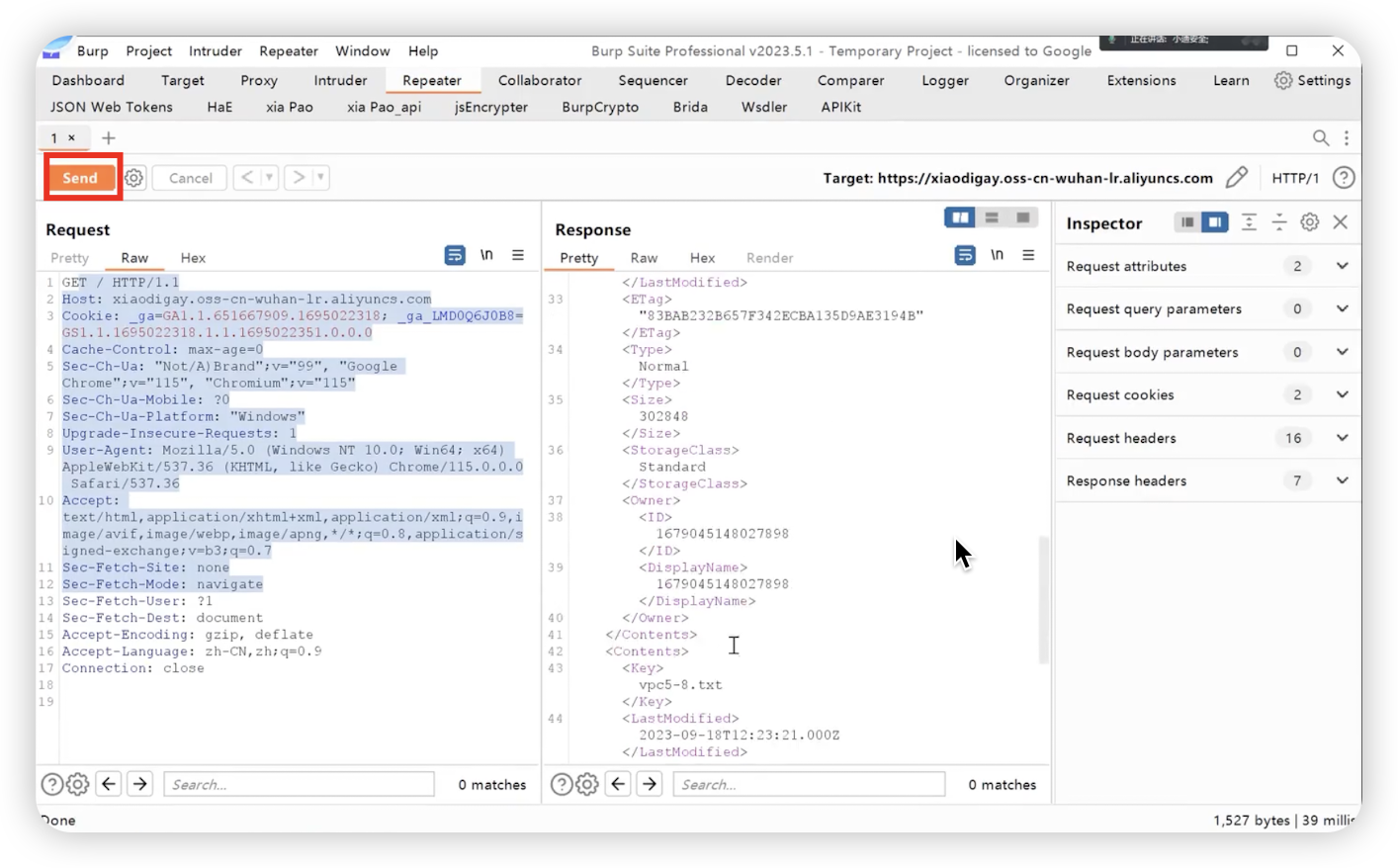
Task: Open Response search help icon
Action: (561, 784)
